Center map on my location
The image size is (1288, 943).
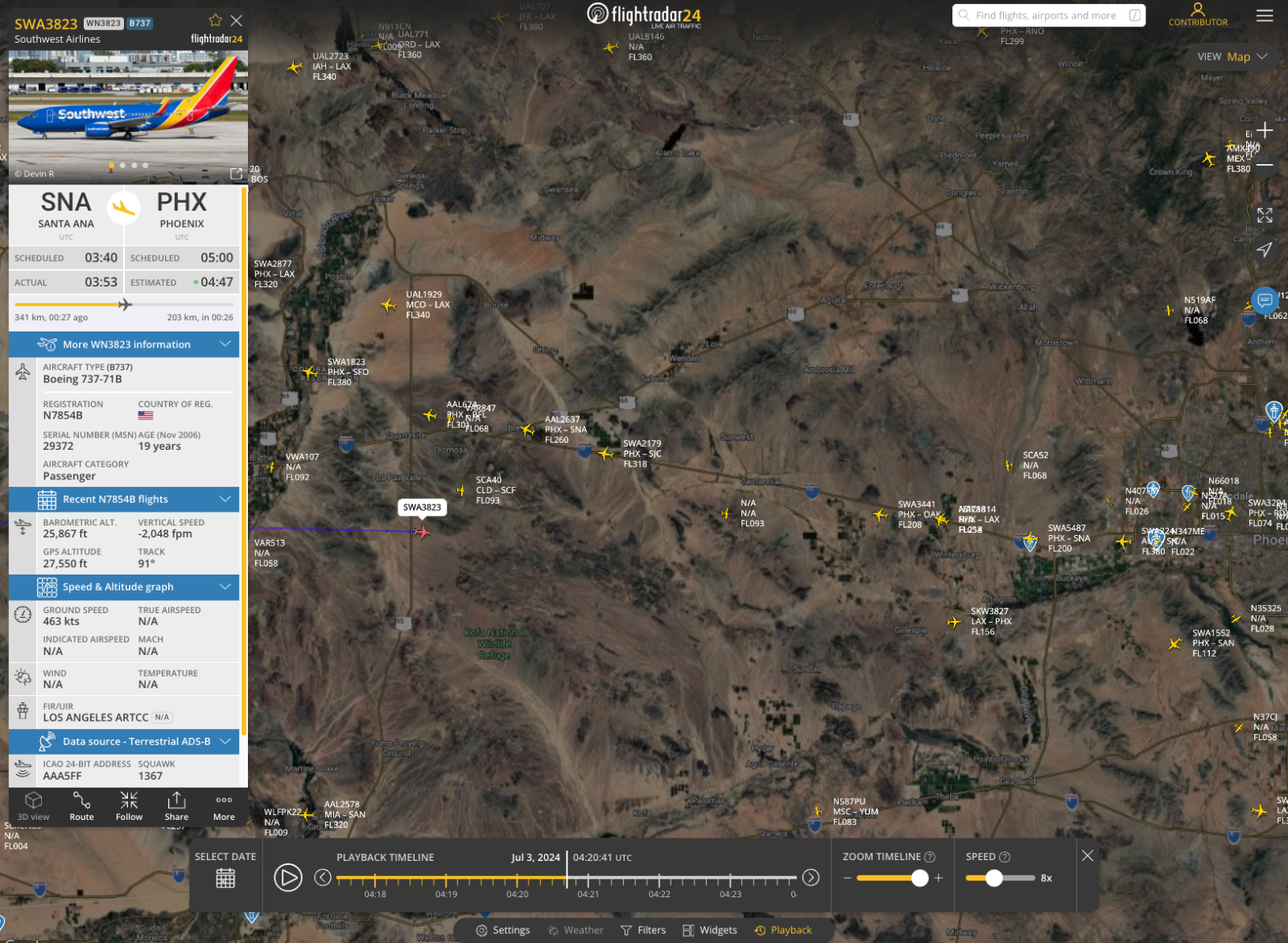pyautogui.click(x=1265, y=249)
